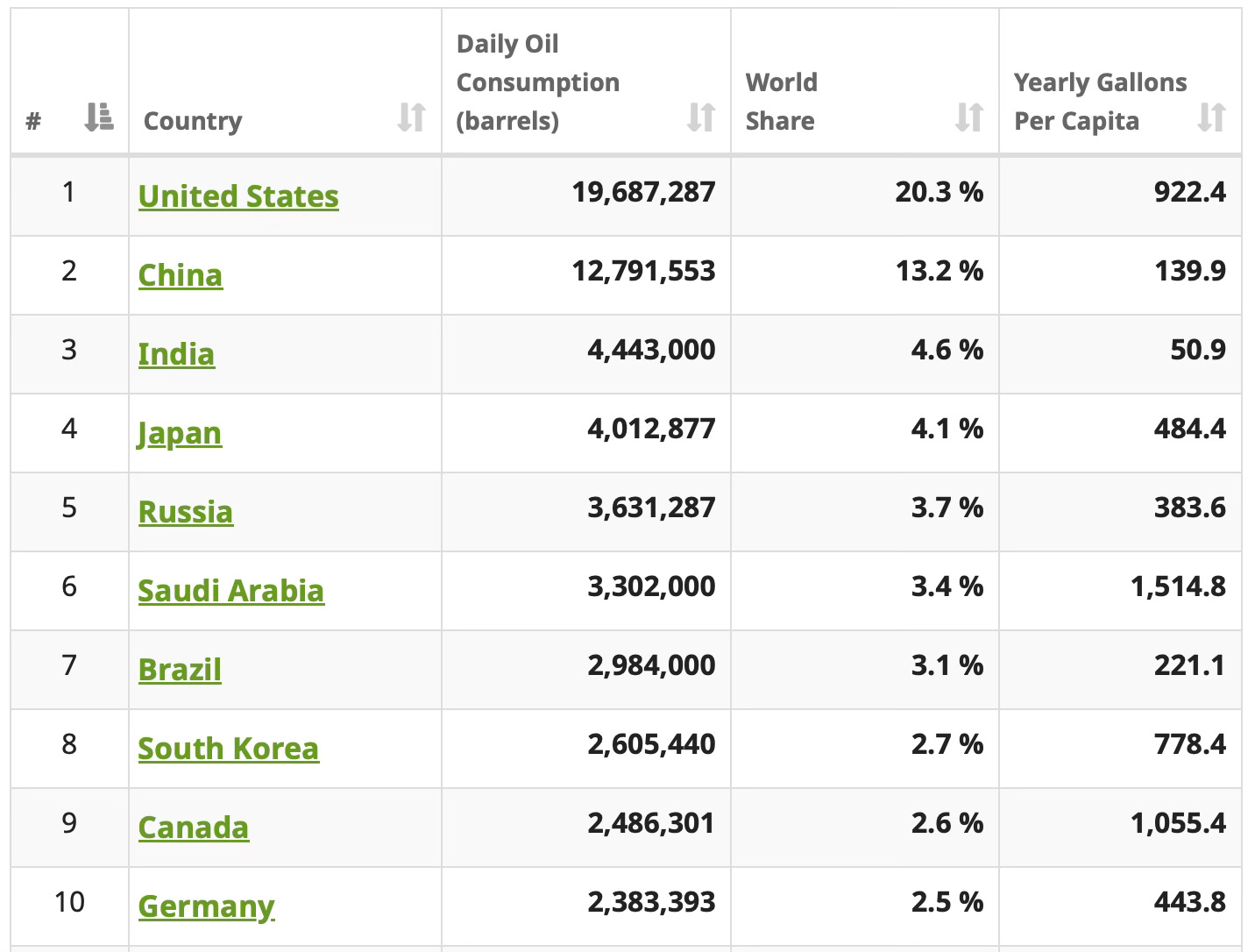Select the value 3,631,287

click(652, 508)
